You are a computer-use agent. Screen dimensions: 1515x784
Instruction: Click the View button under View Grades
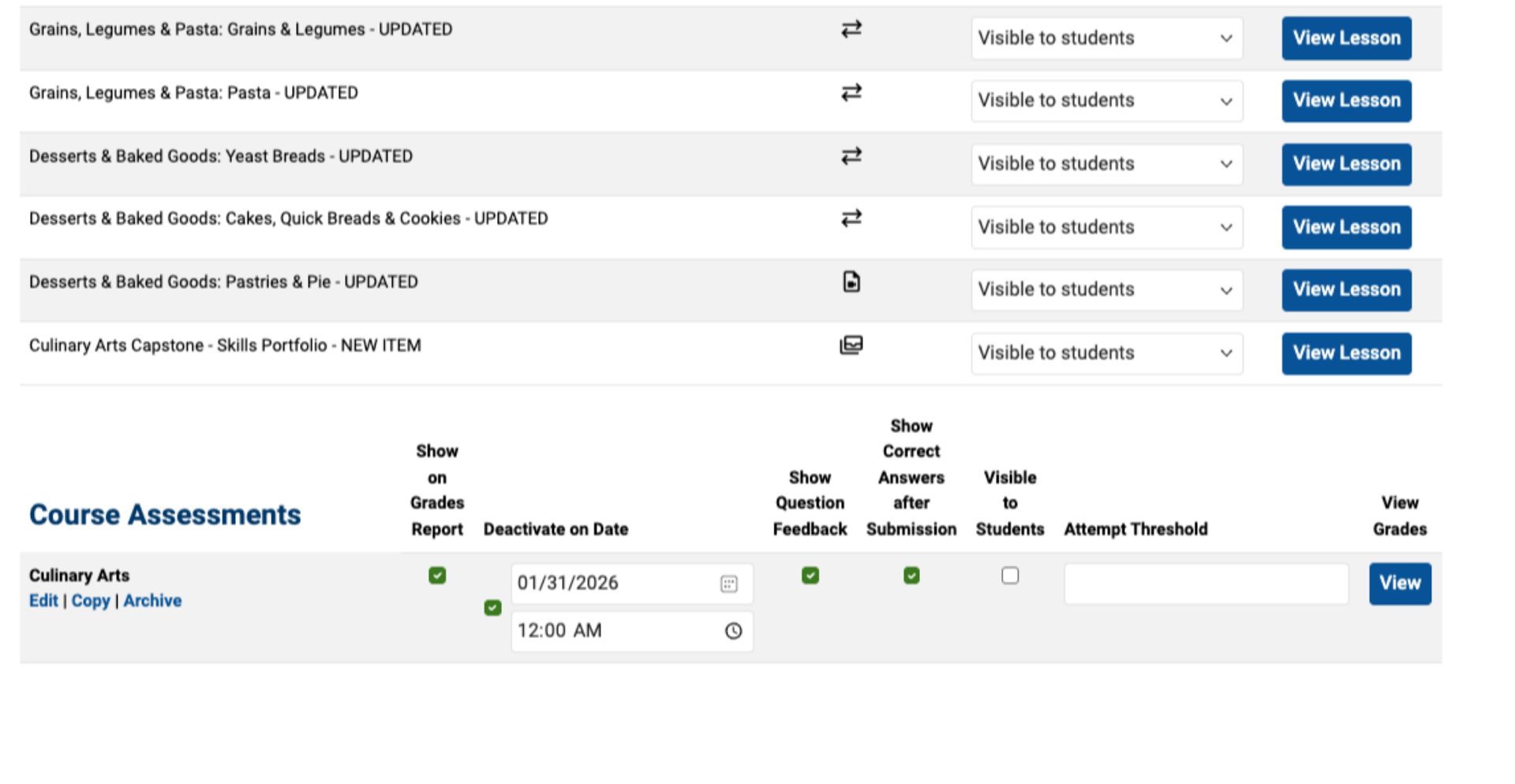(1399, 584)
